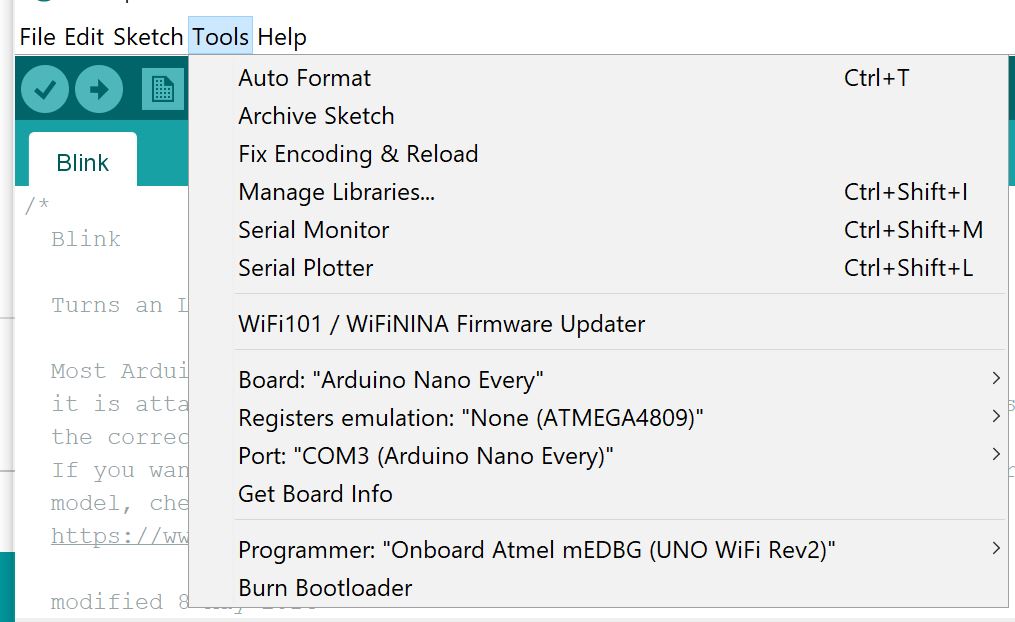Click the https://ww... link in the sketch comments
Viewport: 1015px width, 622px height.
tap(120, 535)
